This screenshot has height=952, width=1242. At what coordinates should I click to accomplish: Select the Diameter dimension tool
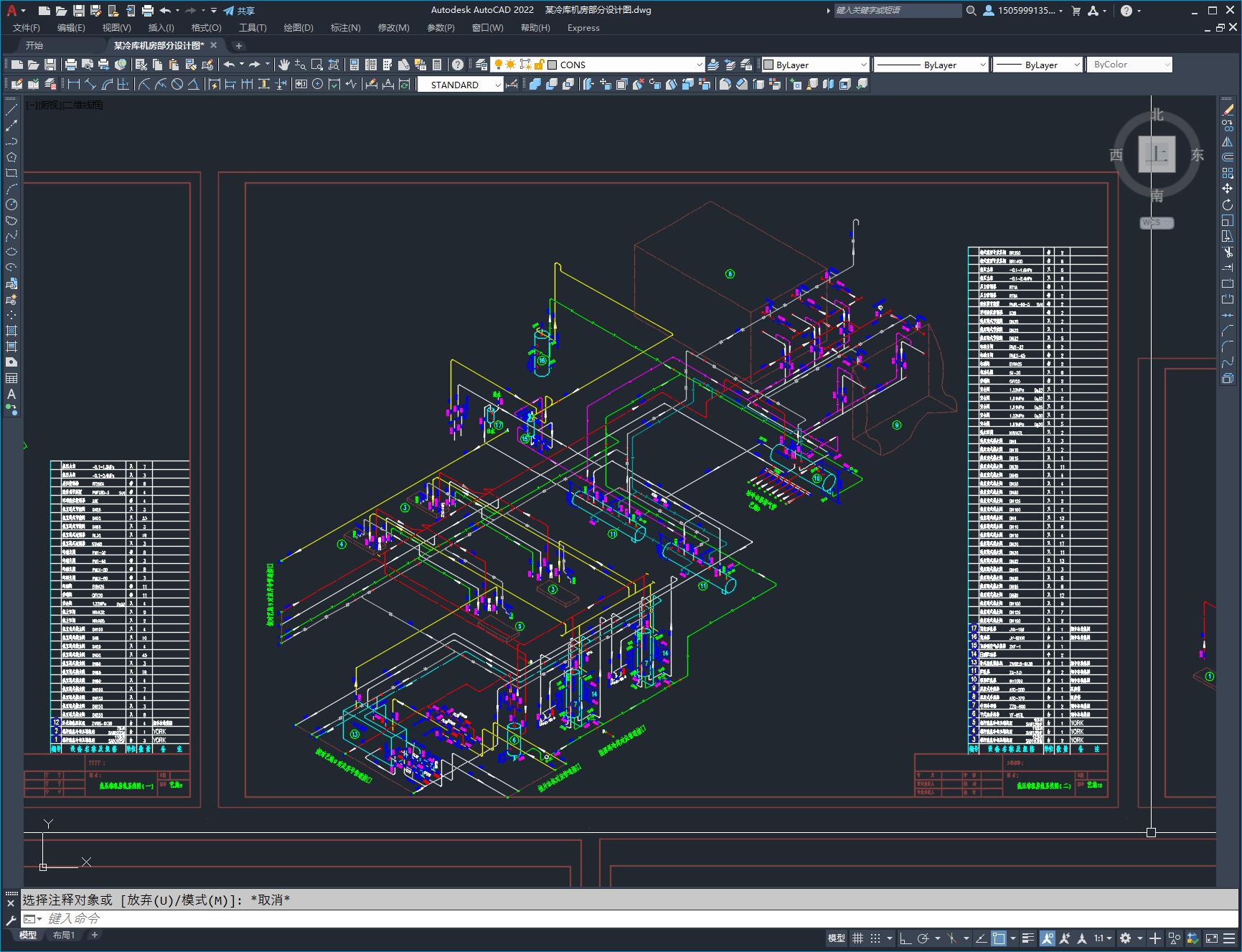(x=177, y=85)
